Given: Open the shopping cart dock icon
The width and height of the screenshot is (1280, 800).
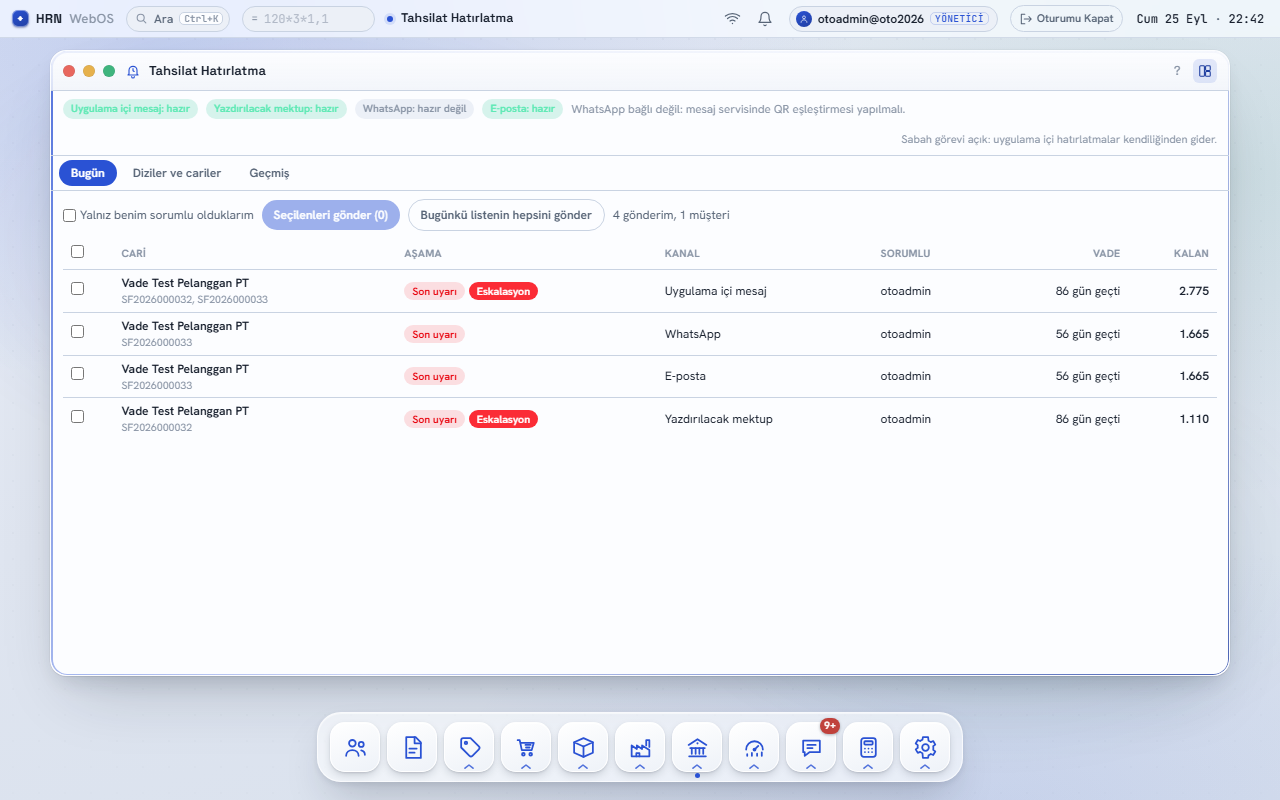Looking at the screenshot, I should click(526, 747).
